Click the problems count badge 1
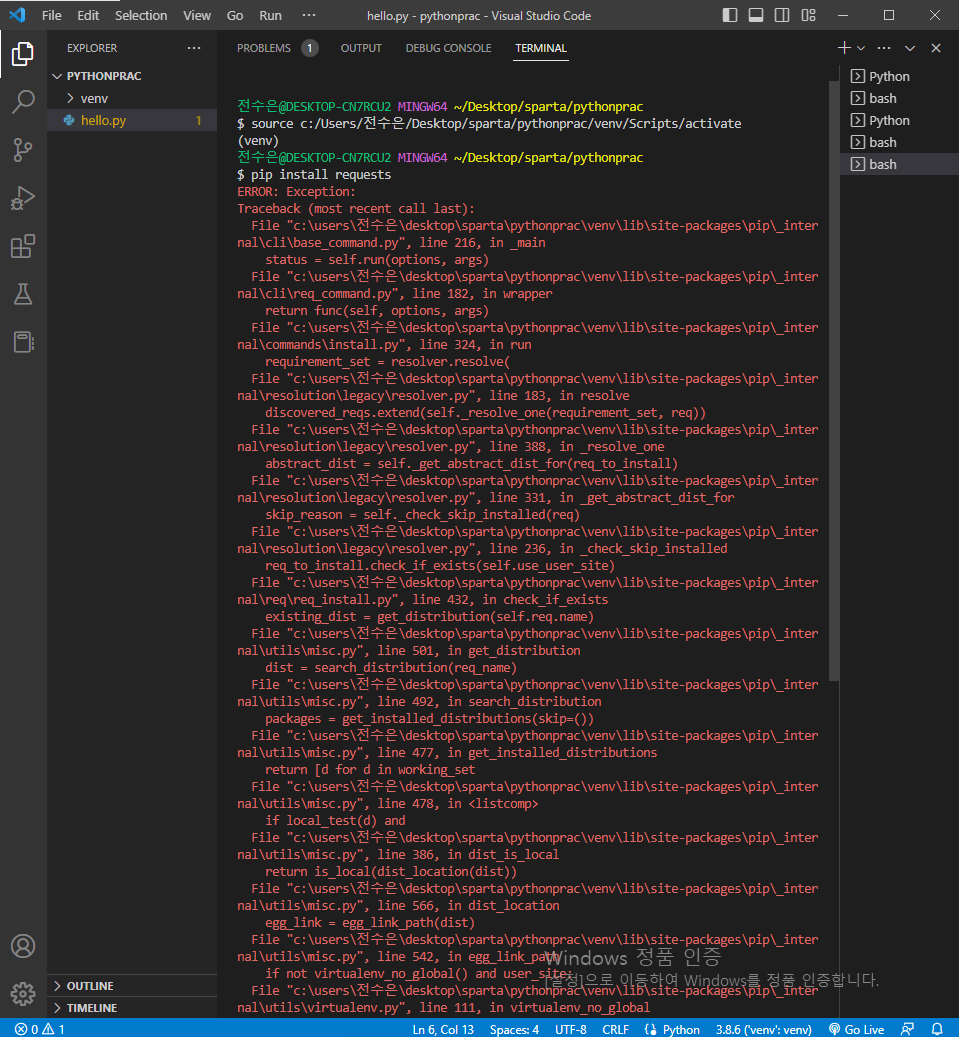 (x=310, y=48)
